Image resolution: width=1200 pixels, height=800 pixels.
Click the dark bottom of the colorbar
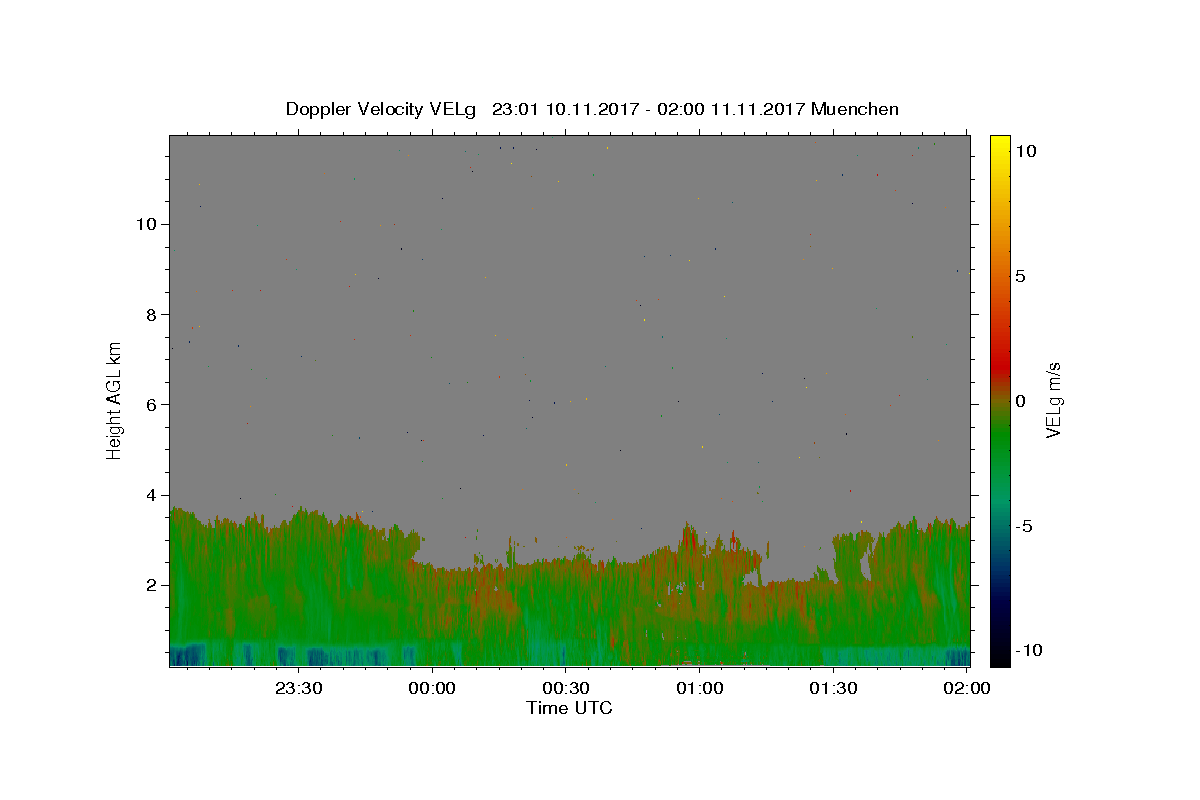click(999, 655)
